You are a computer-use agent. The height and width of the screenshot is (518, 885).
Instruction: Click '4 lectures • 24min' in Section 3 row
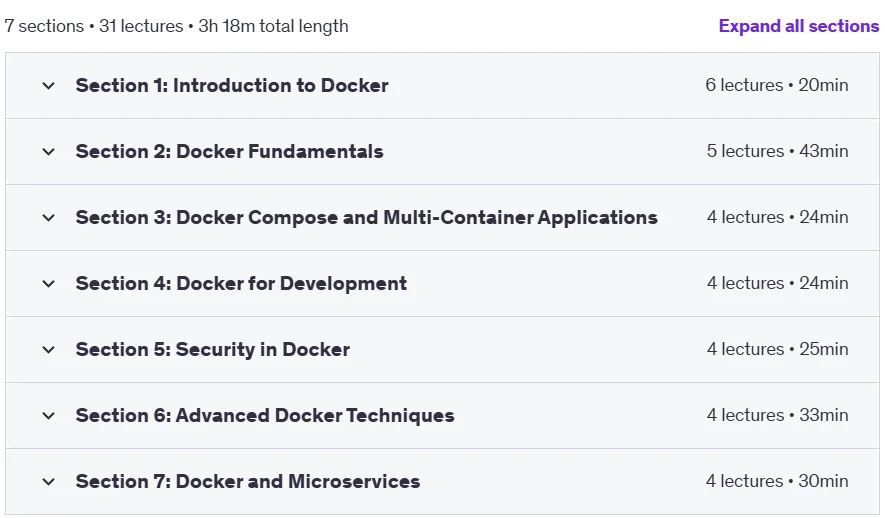point(777,217)
